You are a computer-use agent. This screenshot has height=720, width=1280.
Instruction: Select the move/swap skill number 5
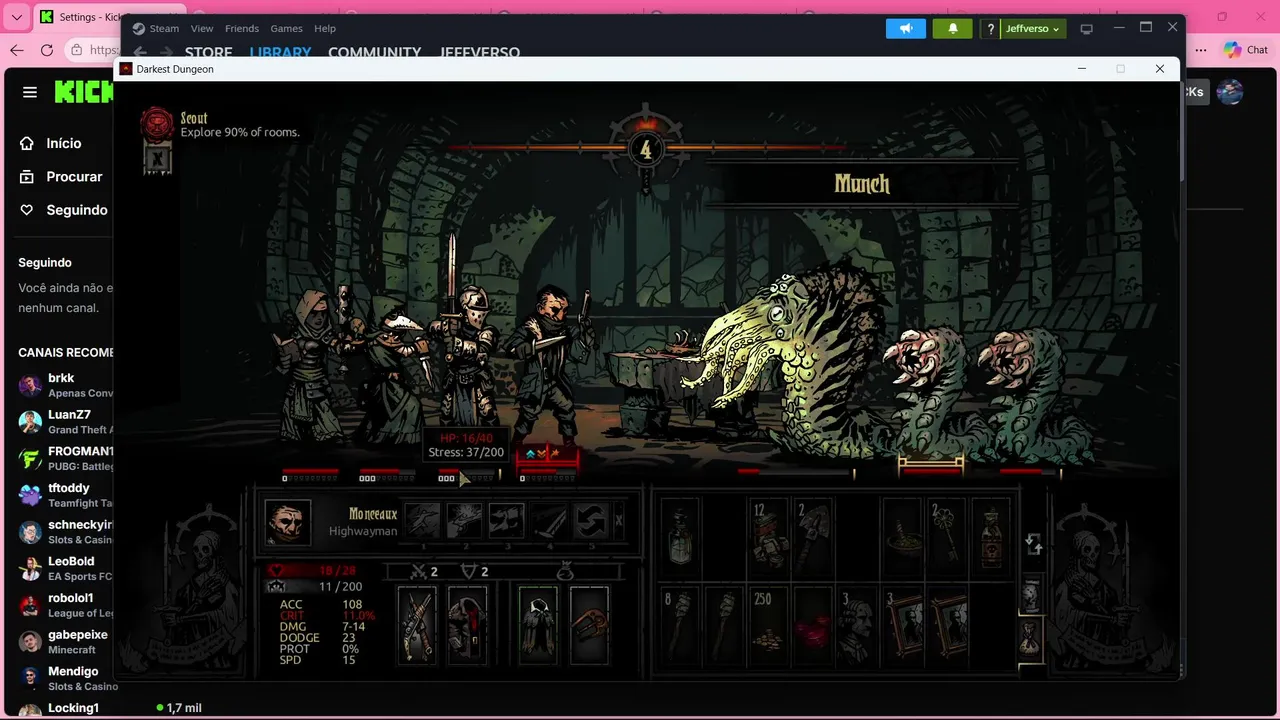pyautogui.click(x=591, y=521)
